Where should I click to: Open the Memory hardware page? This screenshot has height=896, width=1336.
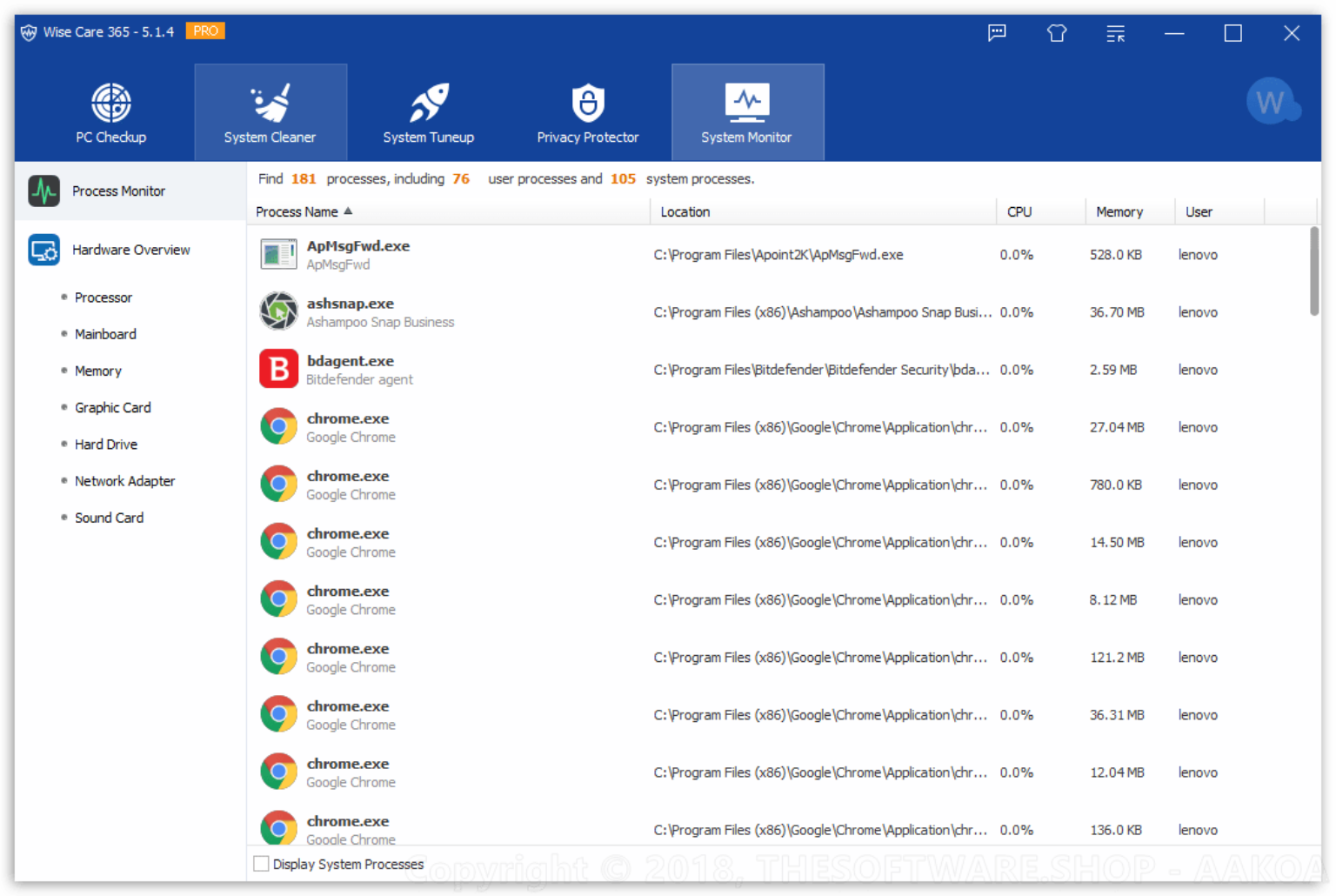click(x=98, y=371)
